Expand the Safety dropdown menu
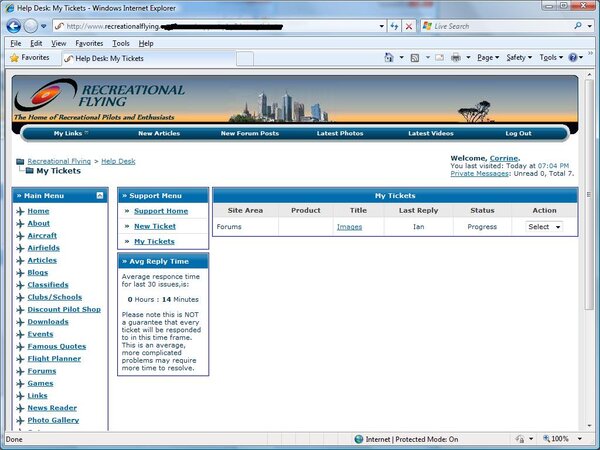 point(519,58)
